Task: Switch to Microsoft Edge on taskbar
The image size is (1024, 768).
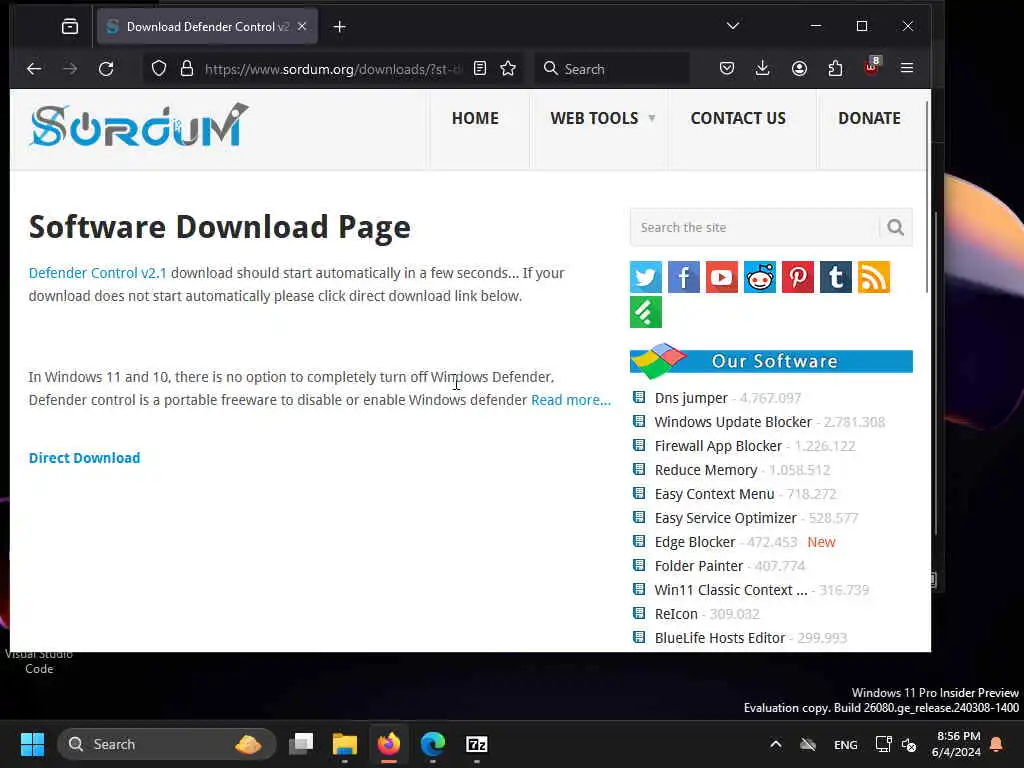Action: (x=433, y=744)
